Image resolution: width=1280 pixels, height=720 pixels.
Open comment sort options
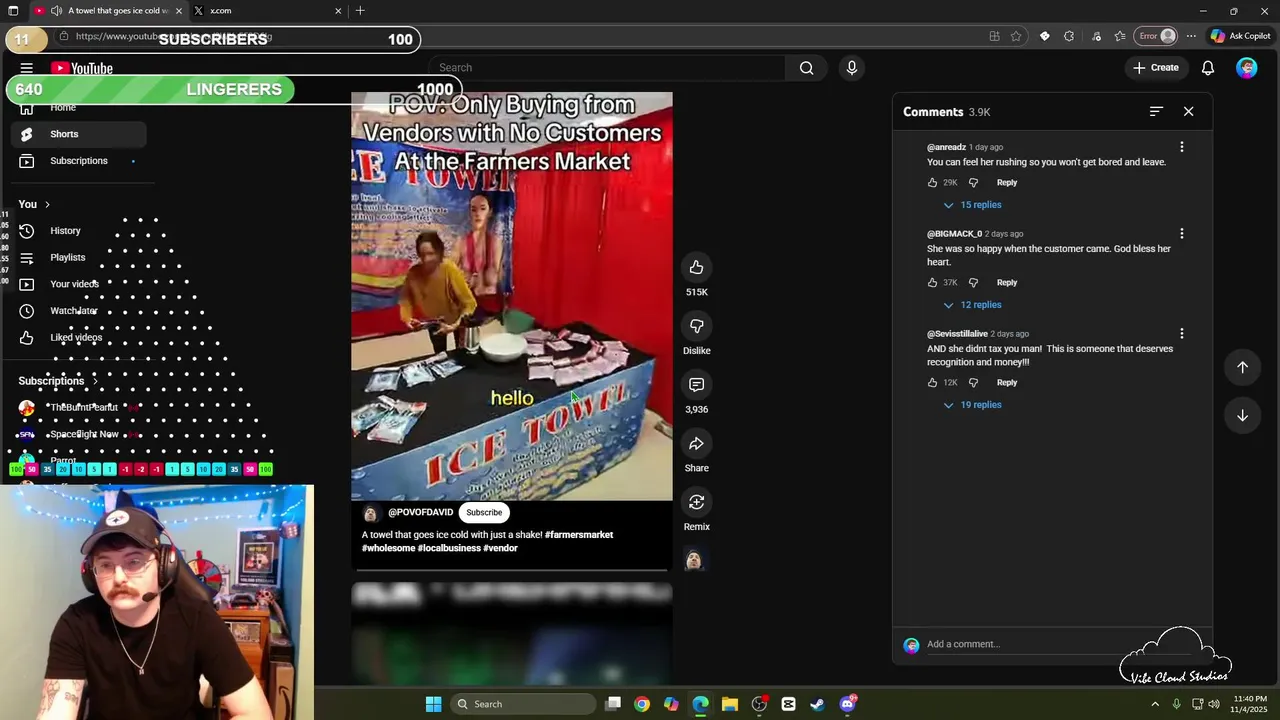1156,111
